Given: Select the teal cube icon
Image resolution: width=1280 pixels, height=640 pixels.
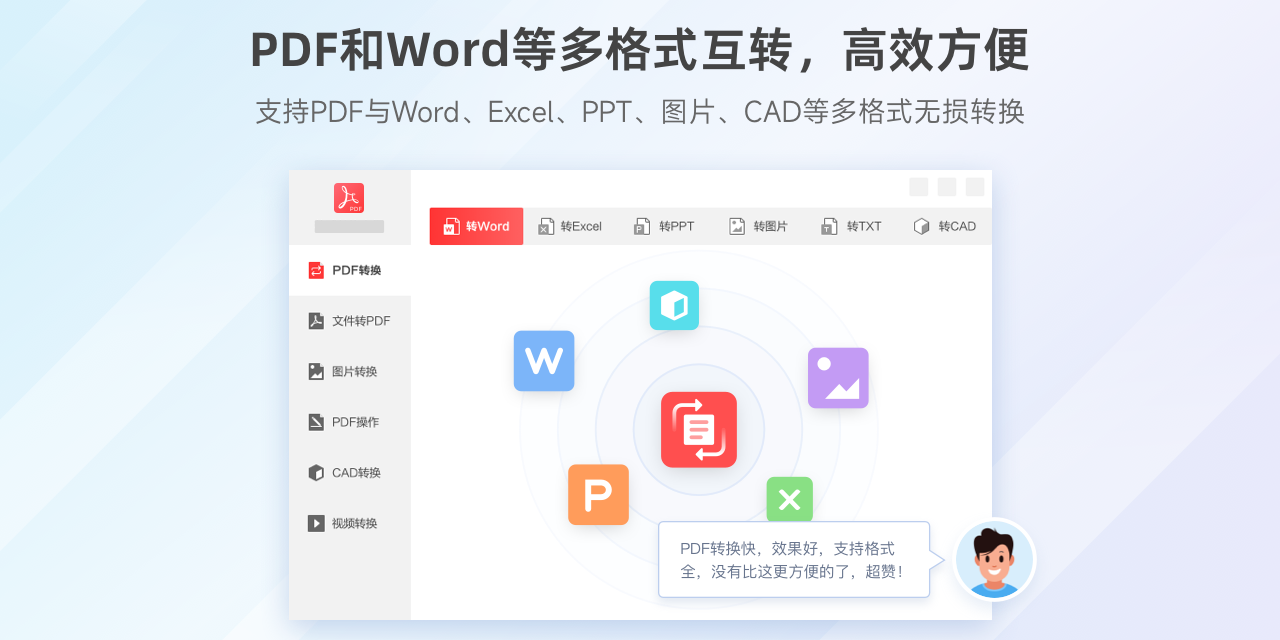Looking at the screenshot, I should coord(673,305).
